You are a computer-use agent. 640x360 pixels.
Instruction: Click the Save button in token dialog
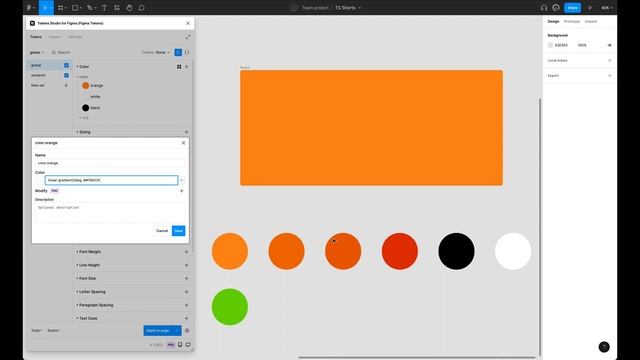click(x=178, y=231)
